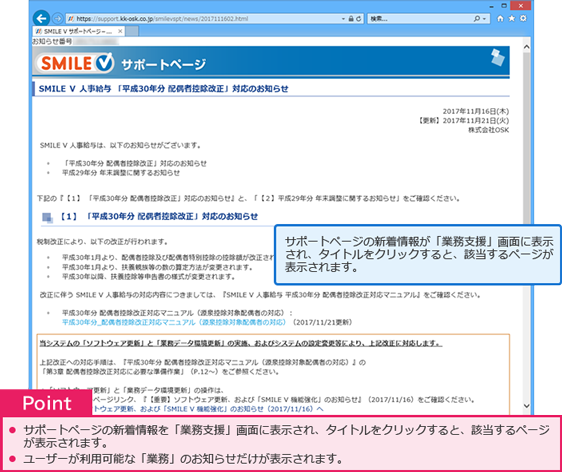Click the お知らせ番号 label text

(x=52, y=41)
